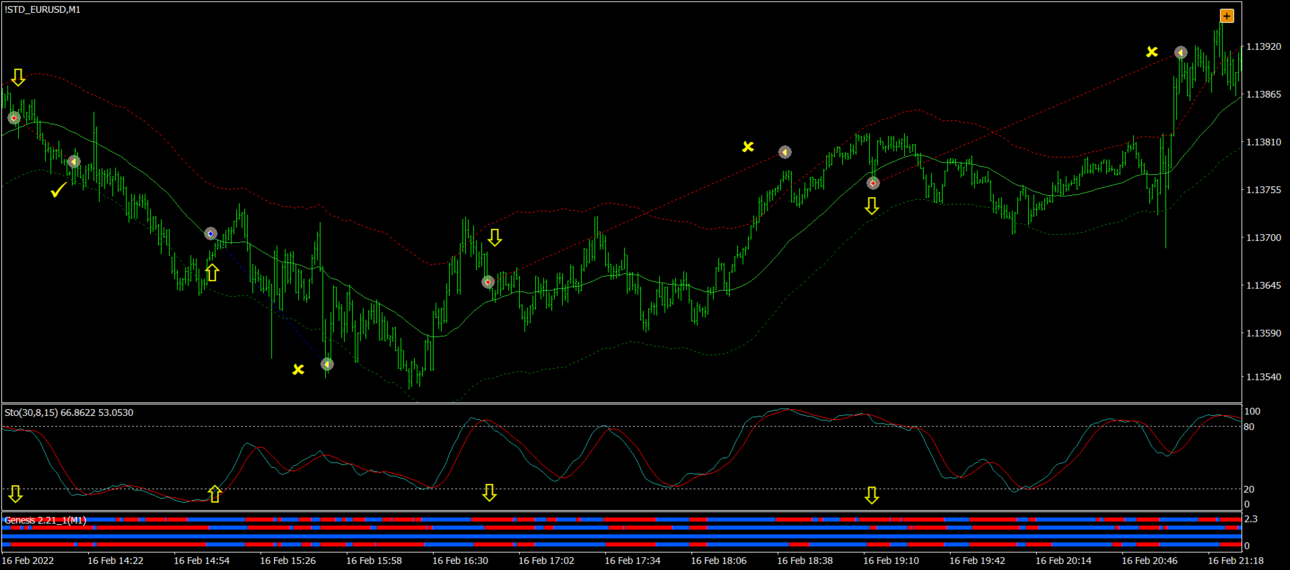Click the red circle marker near 16:30
This screenshot has width=1290, height=570.
[488, 282]
